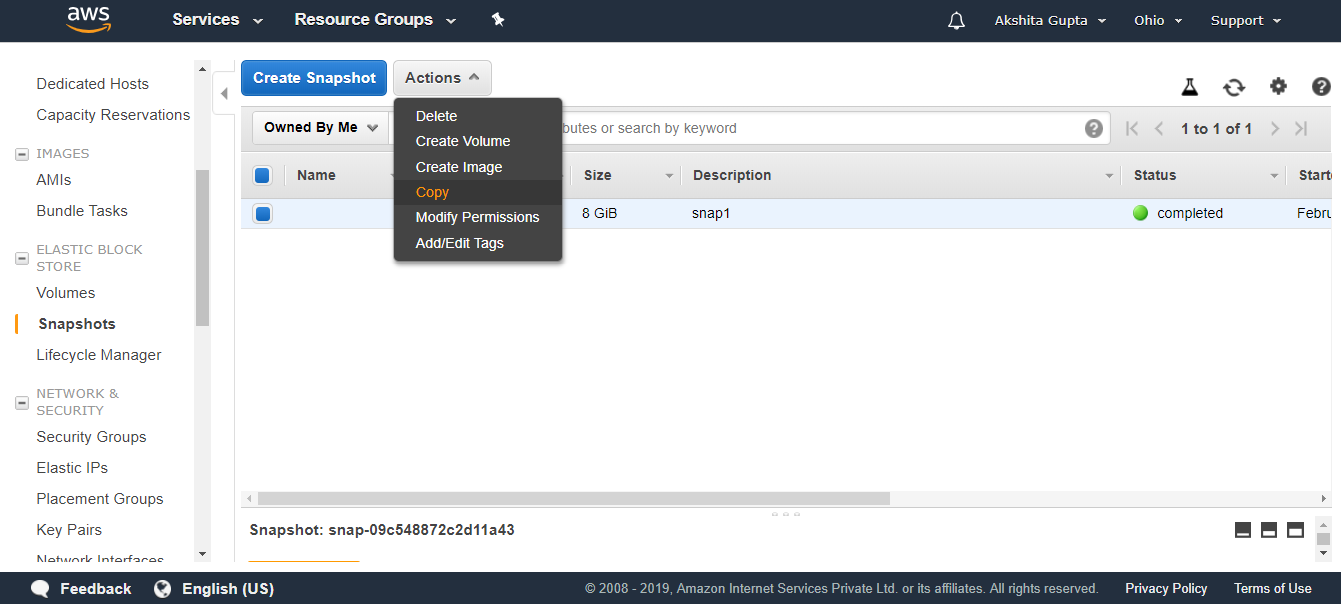Open the experiments flask icon
1341x604 pixels.
pos(1189,87)
